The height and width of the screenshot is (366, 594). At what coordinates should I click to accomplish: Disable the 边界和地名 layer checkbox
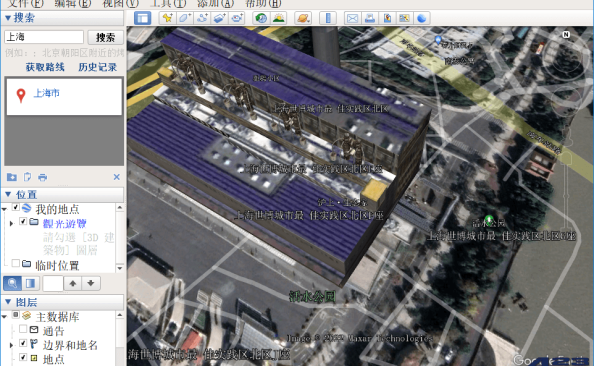tap(23, 343)
